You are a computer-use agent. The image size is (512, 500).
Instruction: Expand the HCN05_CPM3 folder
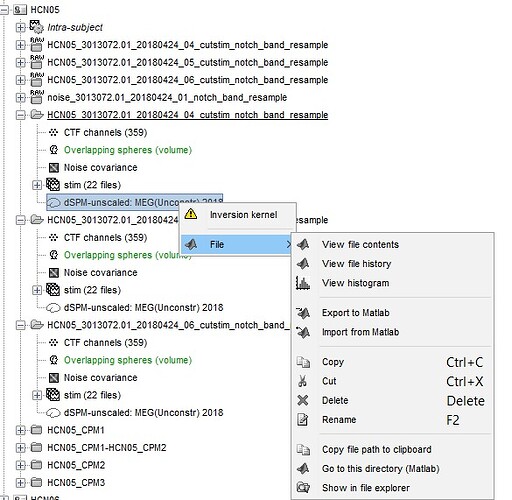[x=20, y=482]
